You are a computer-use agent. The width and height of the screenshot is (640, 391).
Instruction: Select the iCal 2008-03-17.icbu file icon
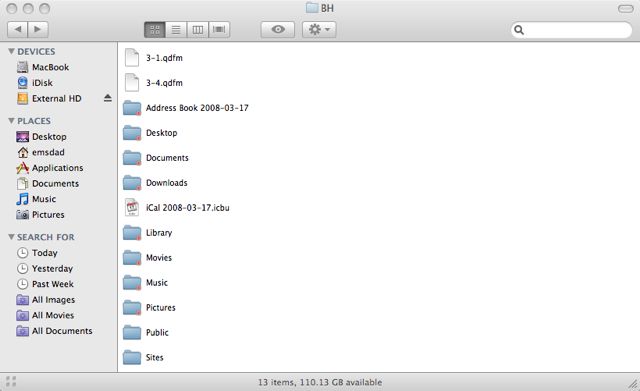(x=132, y=207)
